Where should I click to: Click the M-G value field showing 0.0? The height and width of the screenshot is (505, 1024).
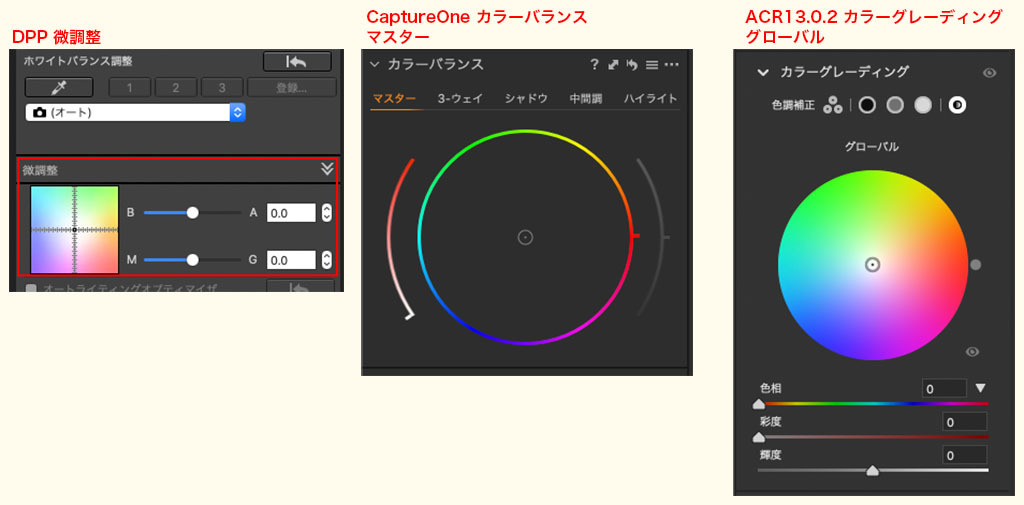[291, 259]
